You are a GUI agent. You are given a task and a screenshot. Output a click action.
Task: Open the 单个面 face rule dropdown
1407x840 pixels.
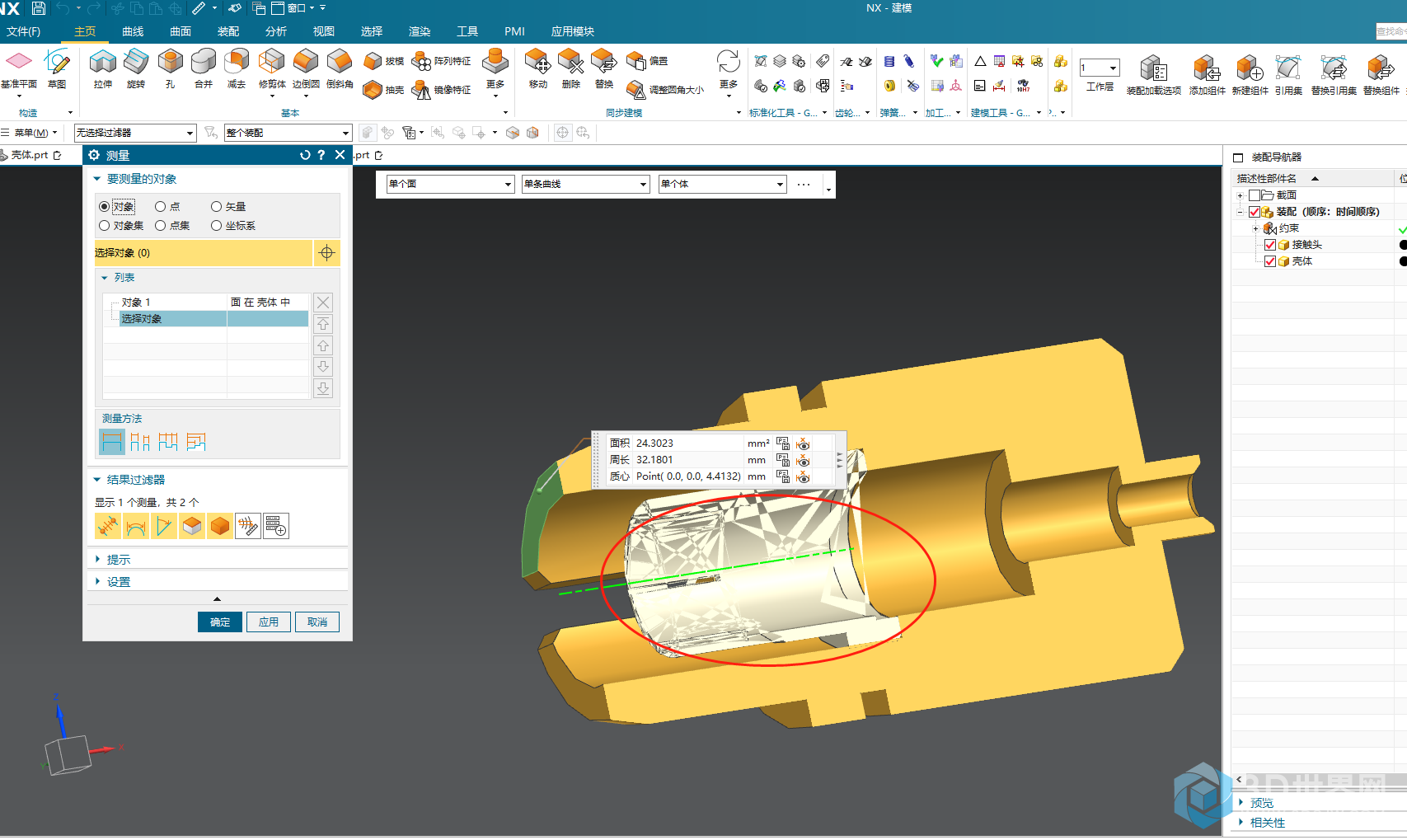point(450,184)
